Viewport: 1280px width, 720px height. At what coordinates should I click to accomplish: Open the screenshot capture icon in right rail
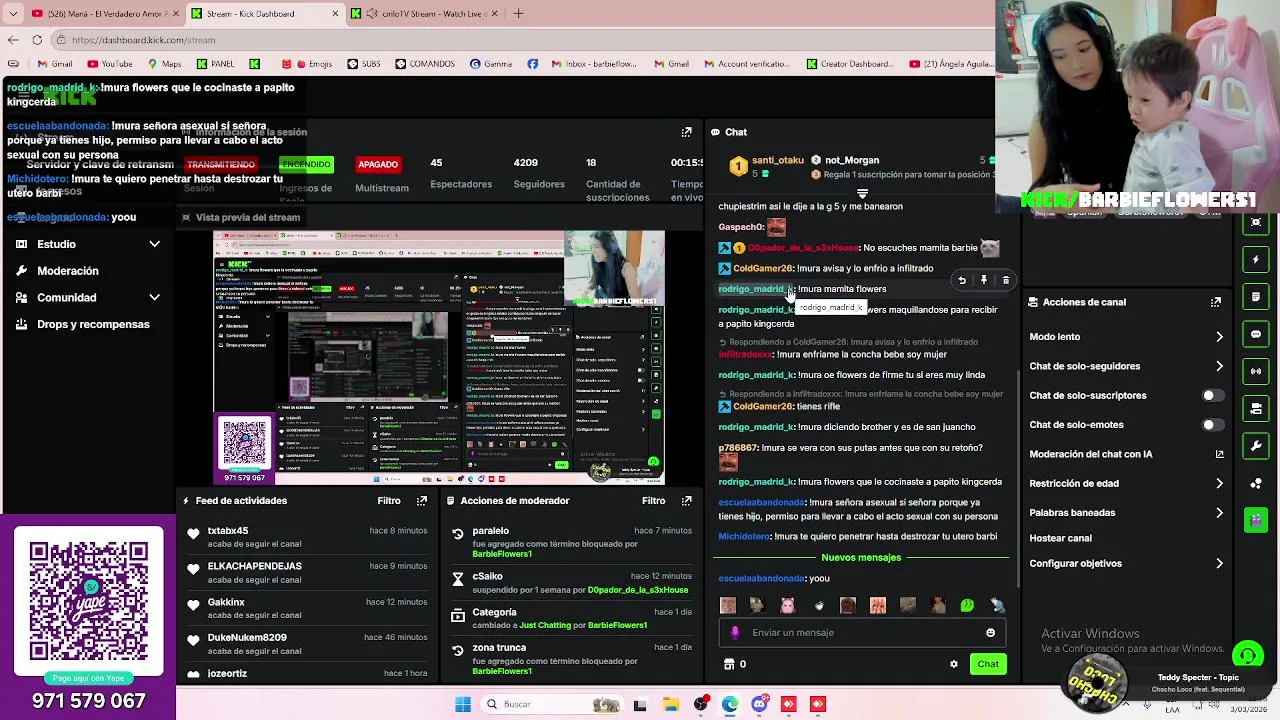[x=1256, y=222]
